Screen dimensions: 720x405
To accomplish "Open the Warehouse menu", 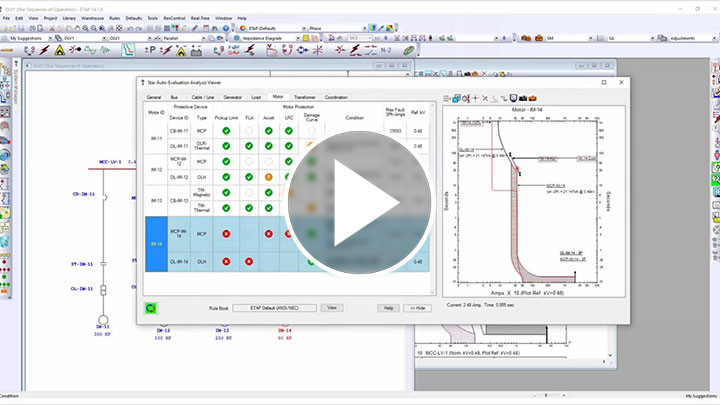I will 92,18.
